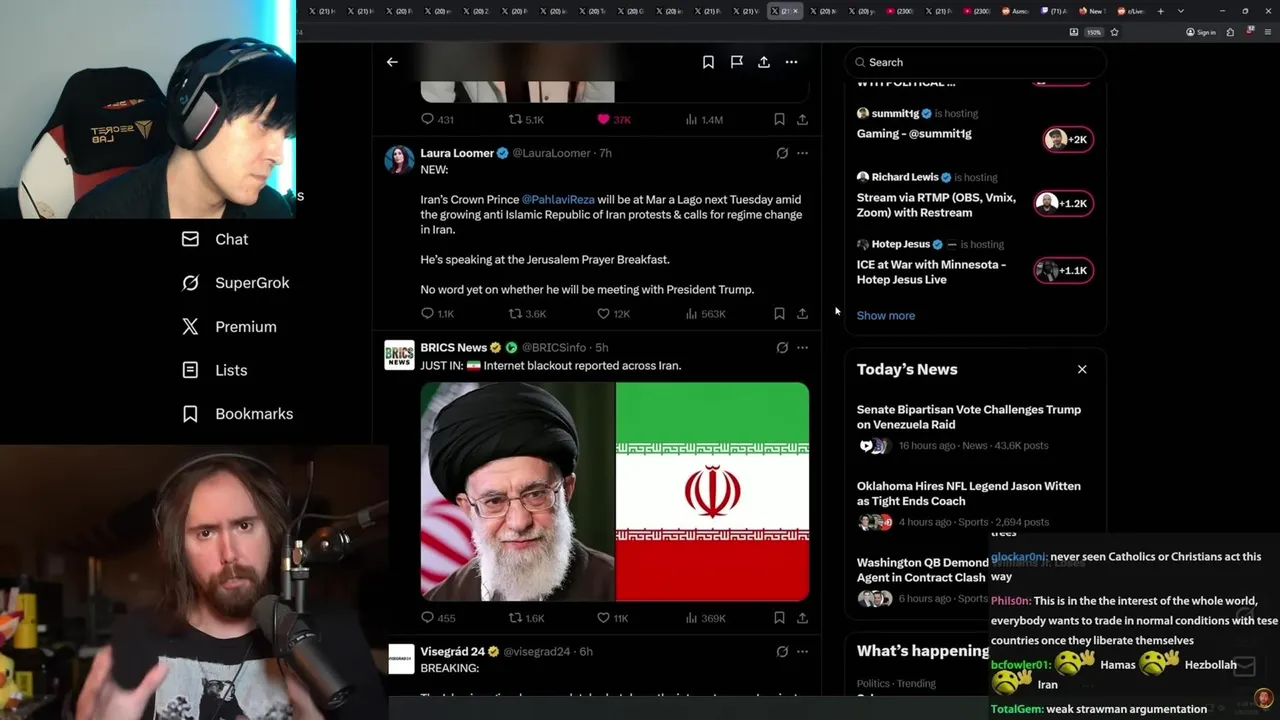
Task: Reply to Laura Loomer's post with 1.1K replies
Action: tap(437, 314)
